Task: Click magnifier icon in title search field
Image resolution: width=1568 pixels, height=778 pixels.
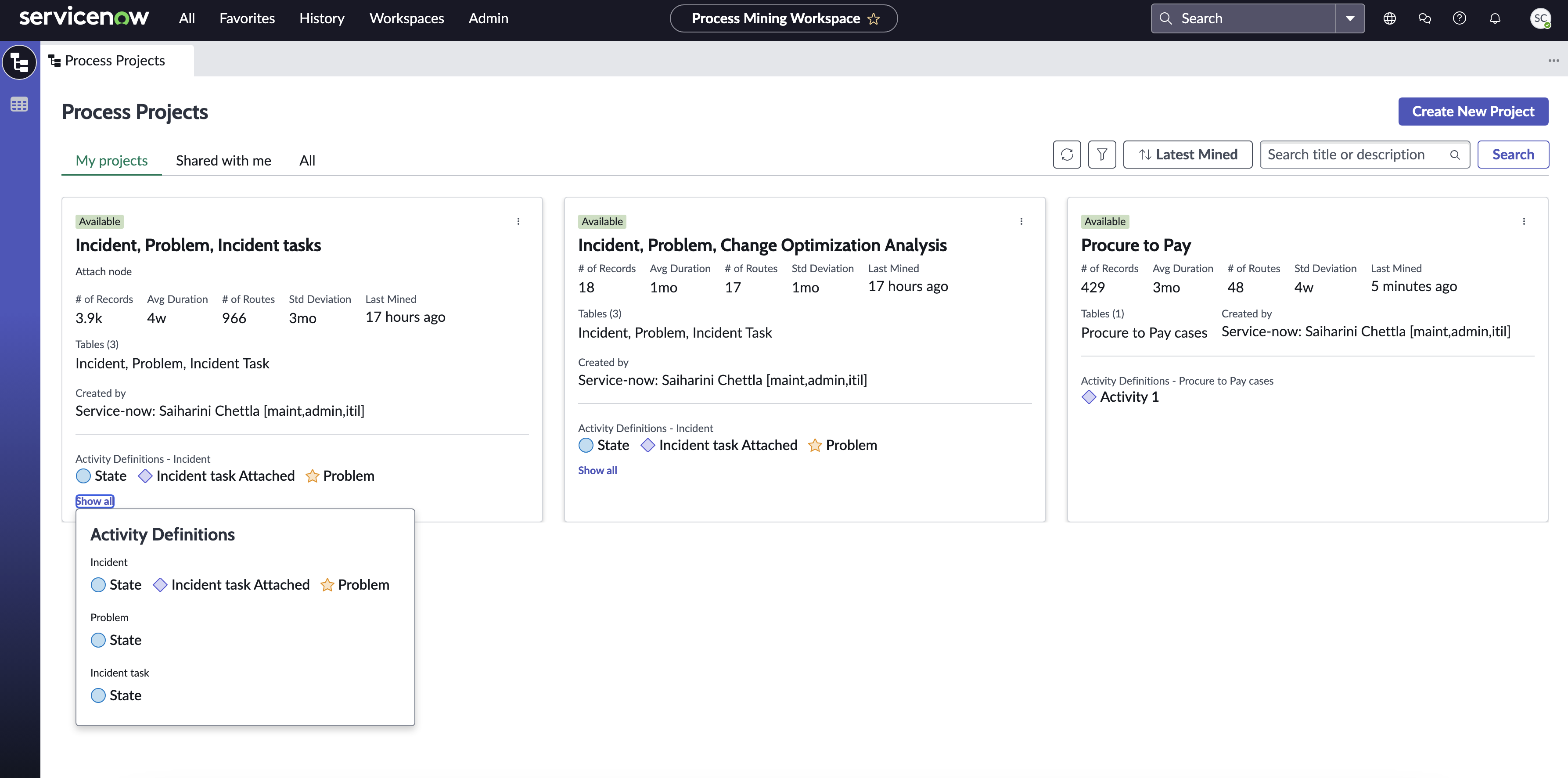Action: 1455,155
